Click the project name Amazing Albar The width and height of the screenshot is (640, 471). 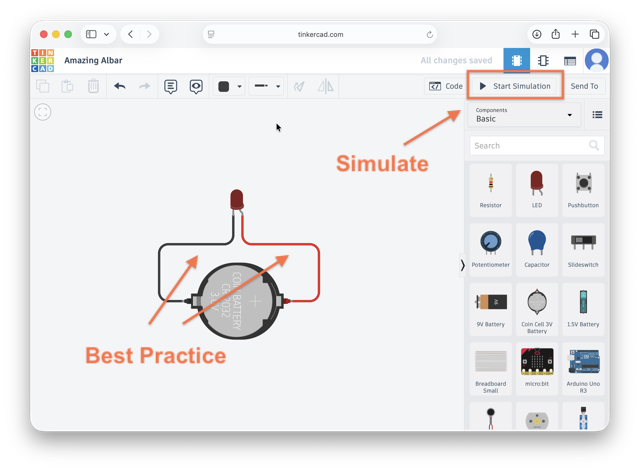point(93,60)
